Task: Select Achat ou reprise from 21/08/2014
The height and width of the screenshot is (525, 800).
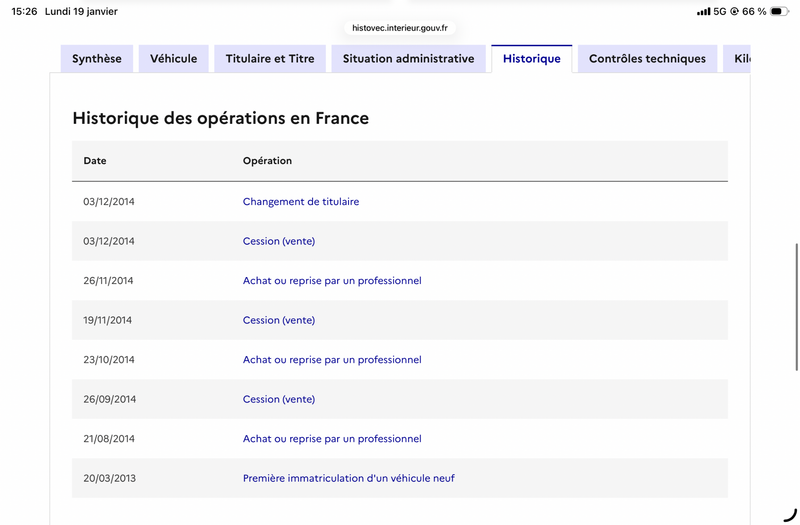Action: pos(332,439)
